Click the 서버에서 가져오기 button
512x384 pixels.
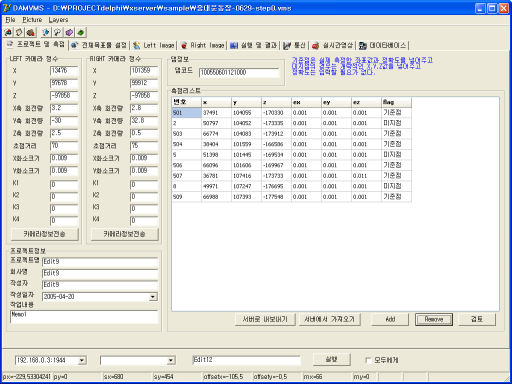[329, 319]
